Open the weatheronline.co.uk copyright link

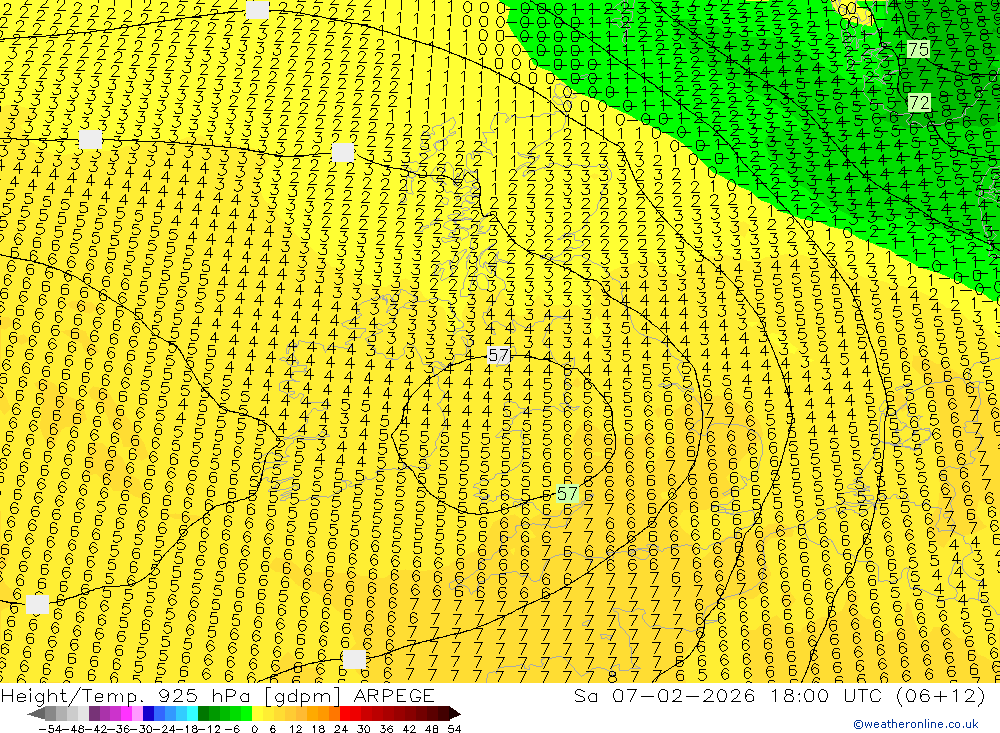pyautogui.click(x=916, y=723)
